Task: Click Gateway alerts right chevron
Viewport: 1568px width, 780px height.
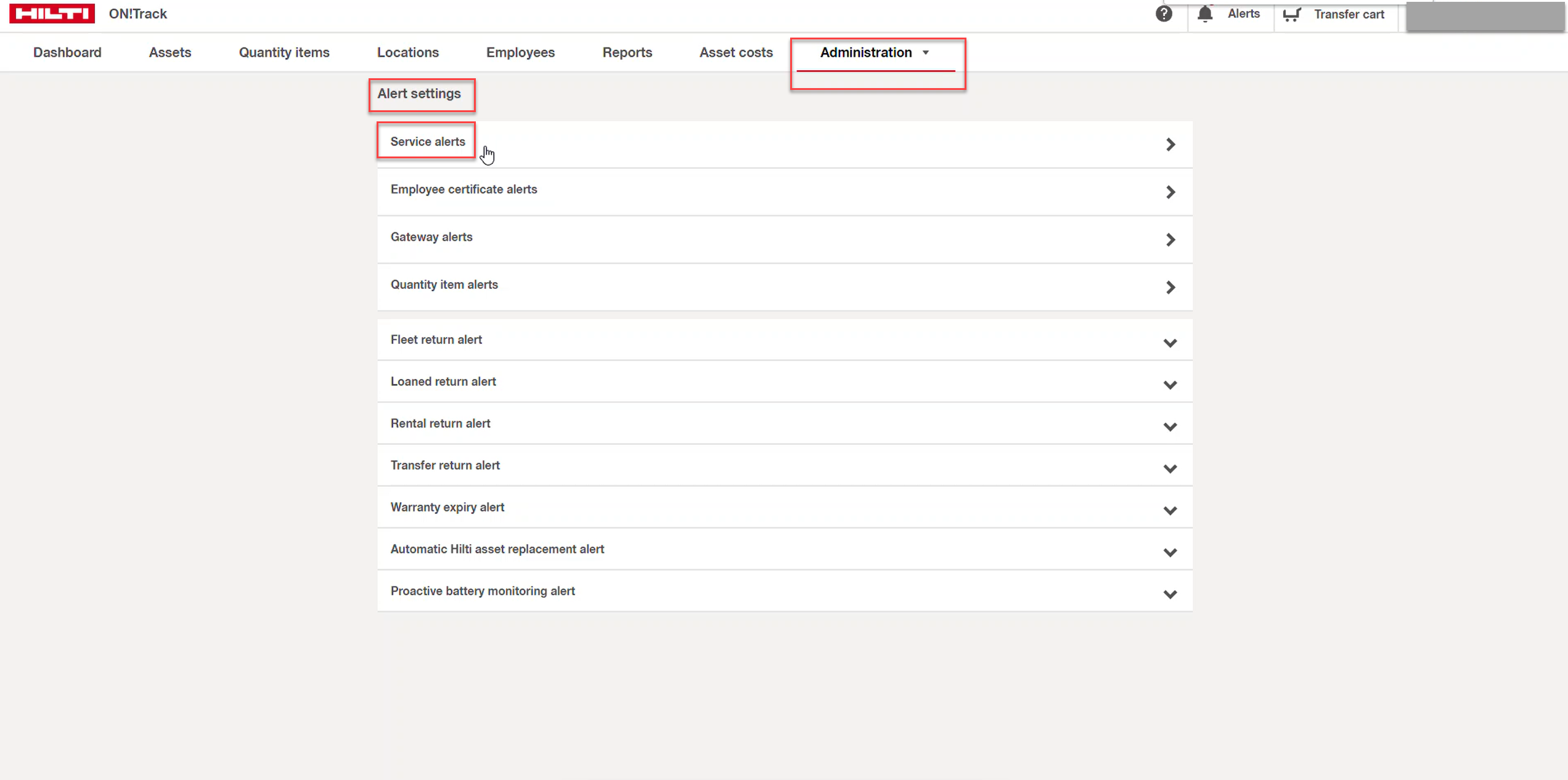Action: 1170,240
